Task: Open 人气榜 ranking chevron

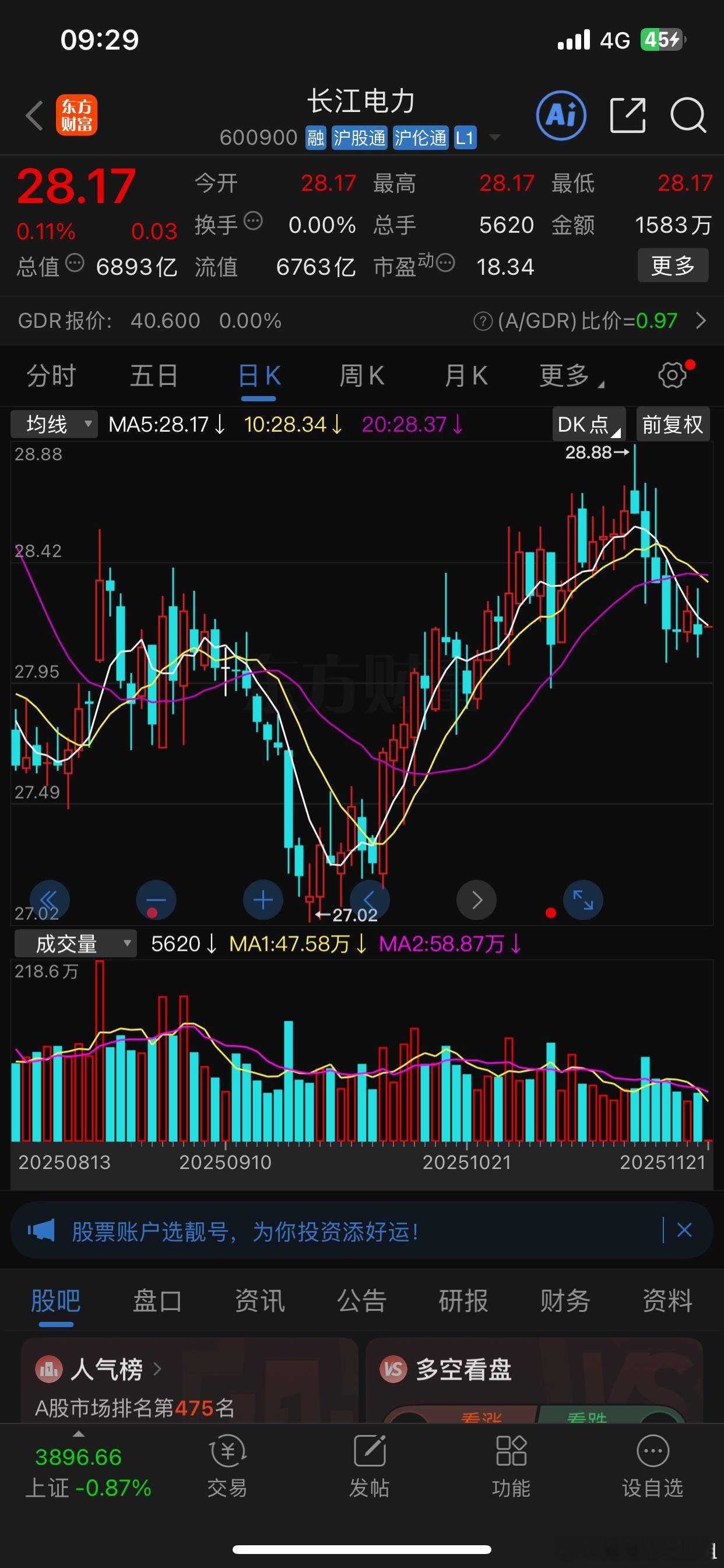Action: [157, 1370]
